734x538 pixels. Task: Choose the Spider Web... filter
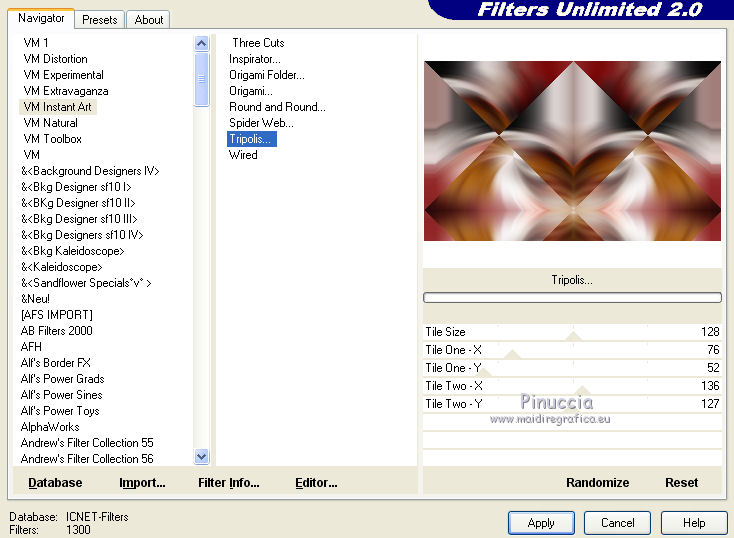click(x=261, y=123)
